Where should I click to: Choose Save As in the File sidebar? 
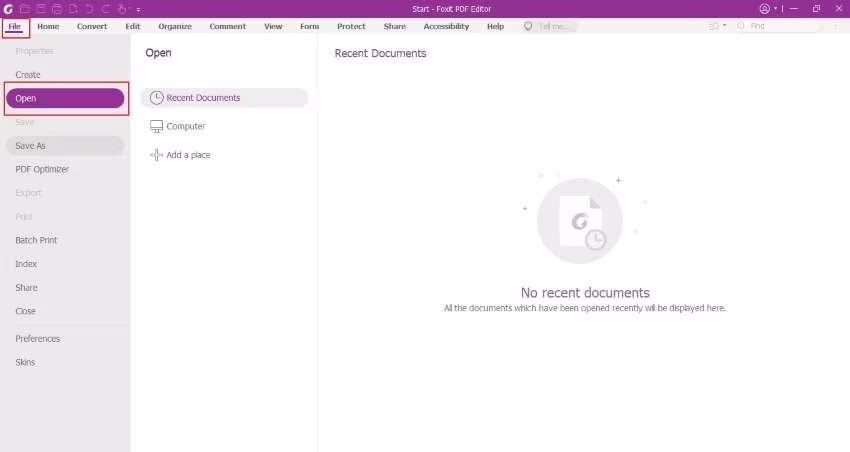coord(65,146)
